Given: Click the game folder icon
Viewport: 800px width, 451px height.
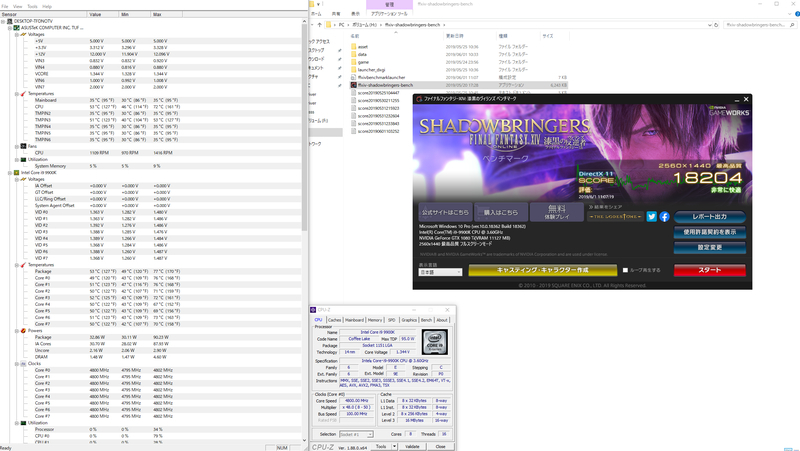Looking at the screenshot, I should (x=353, y=62).
